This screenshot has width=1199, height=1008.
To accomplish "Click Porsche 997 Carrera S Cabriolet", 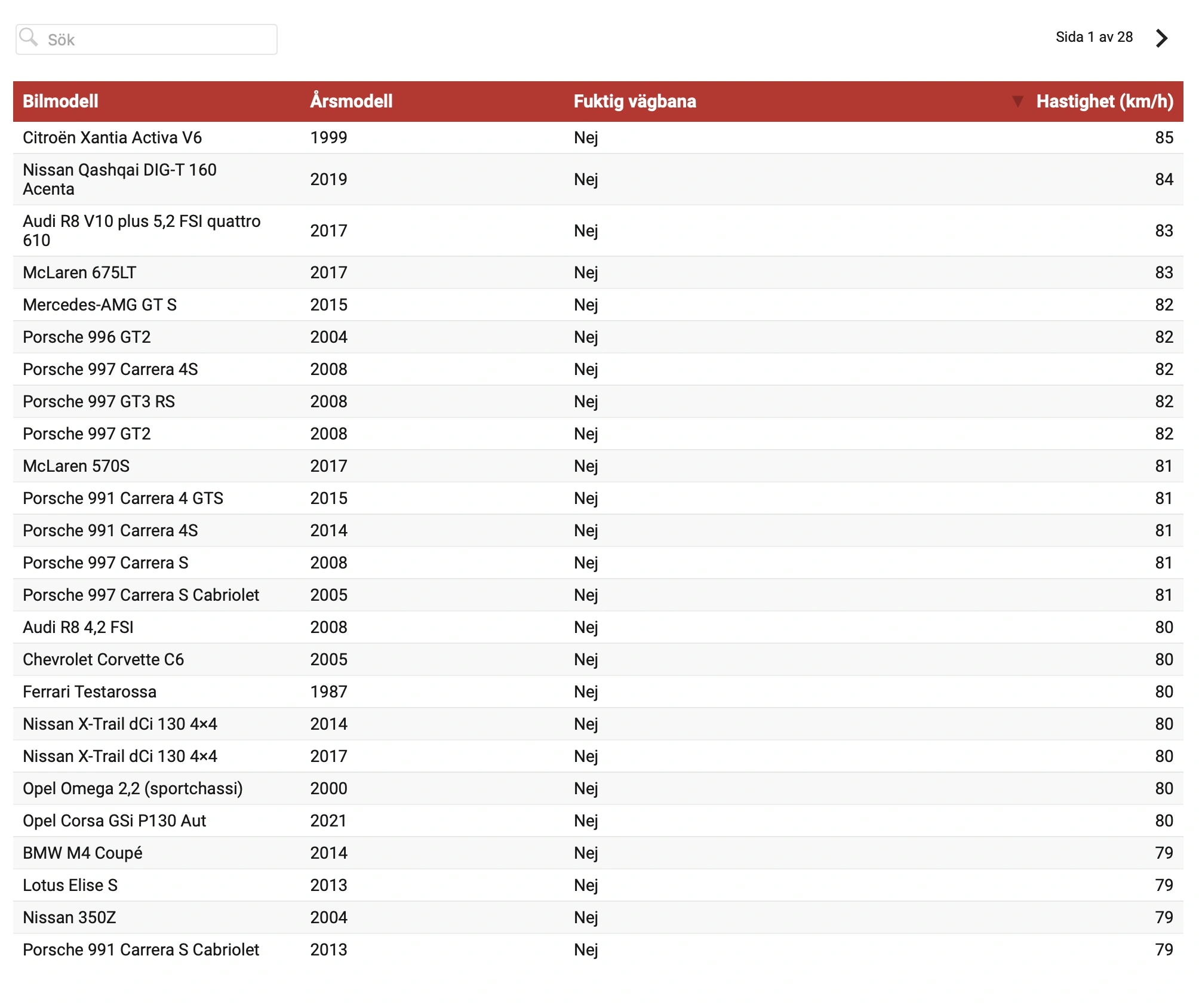I will pos(141,595).
